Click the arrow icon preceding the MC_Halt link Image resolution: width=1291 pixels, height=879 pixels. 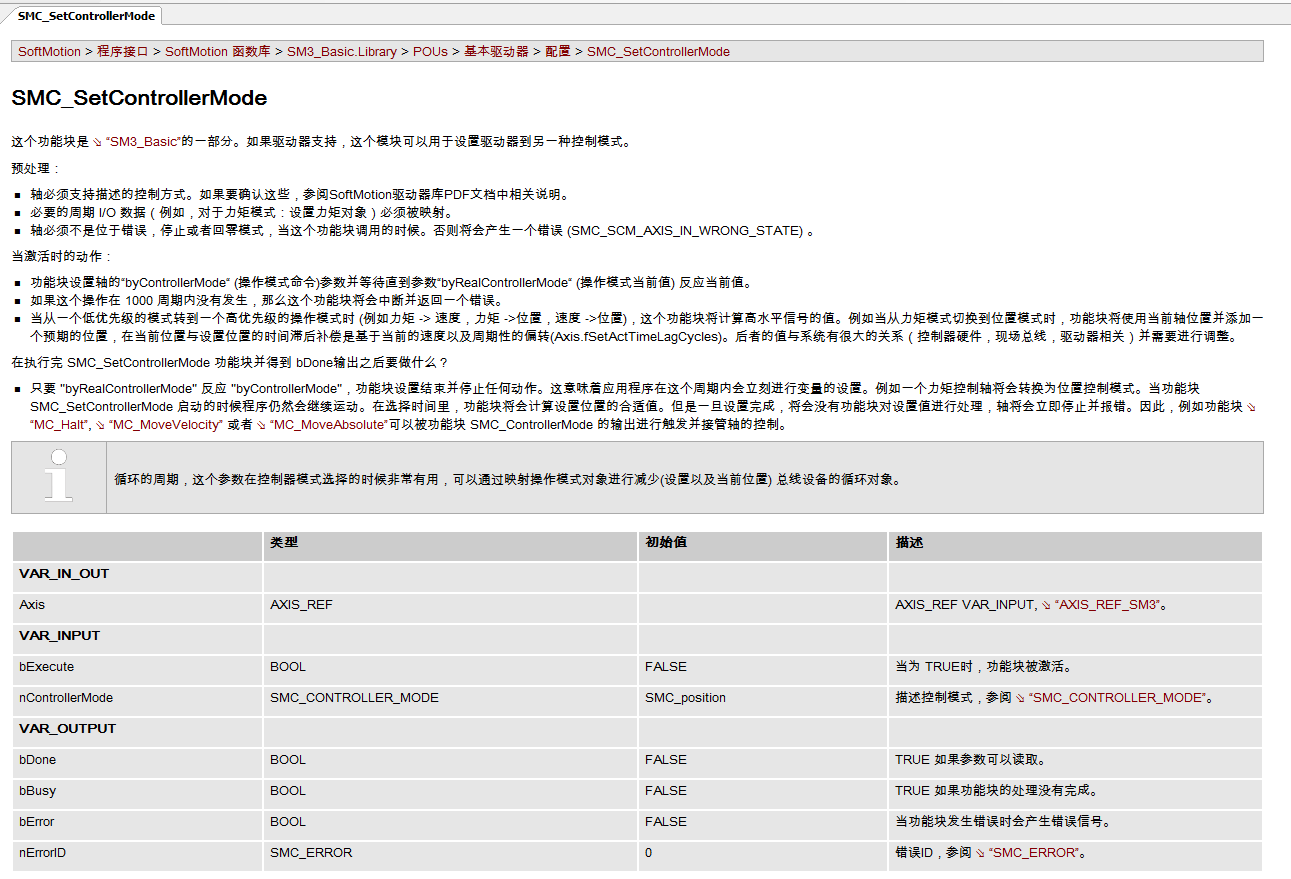click(1250, 408)
